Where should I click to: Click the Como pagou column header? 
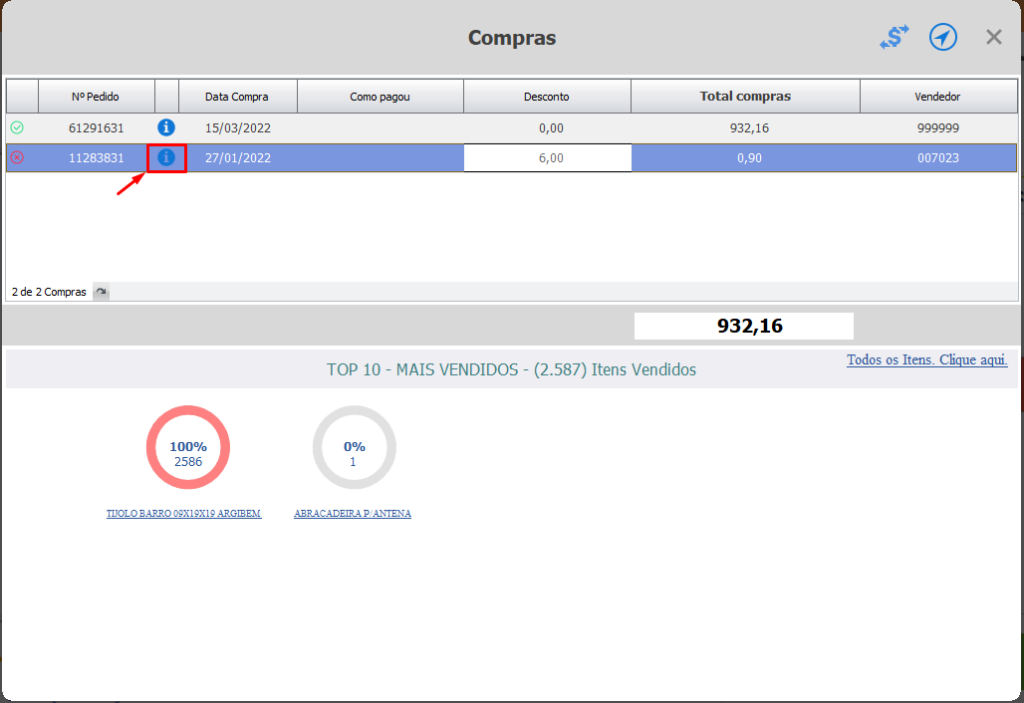coord(380,97)
